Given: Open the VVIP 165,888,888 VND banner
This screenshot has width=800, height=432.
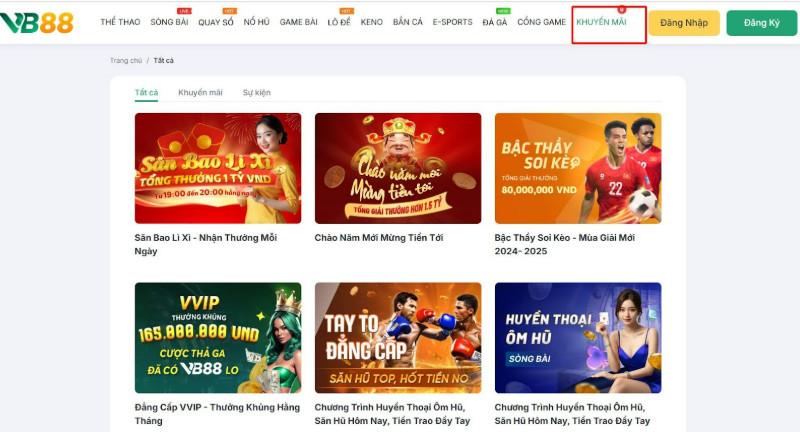Looking at the screenshot, I should (x=217, y=337).
